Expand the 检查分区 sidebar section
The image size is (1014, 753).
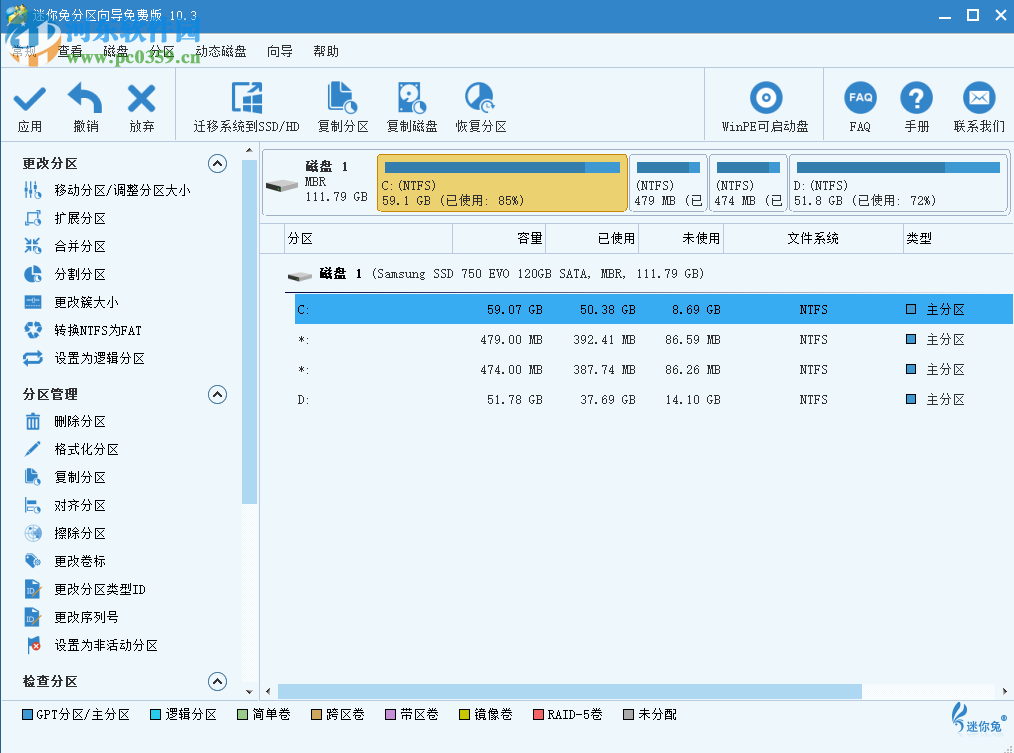pyautogui.click(x=217, y=682)
